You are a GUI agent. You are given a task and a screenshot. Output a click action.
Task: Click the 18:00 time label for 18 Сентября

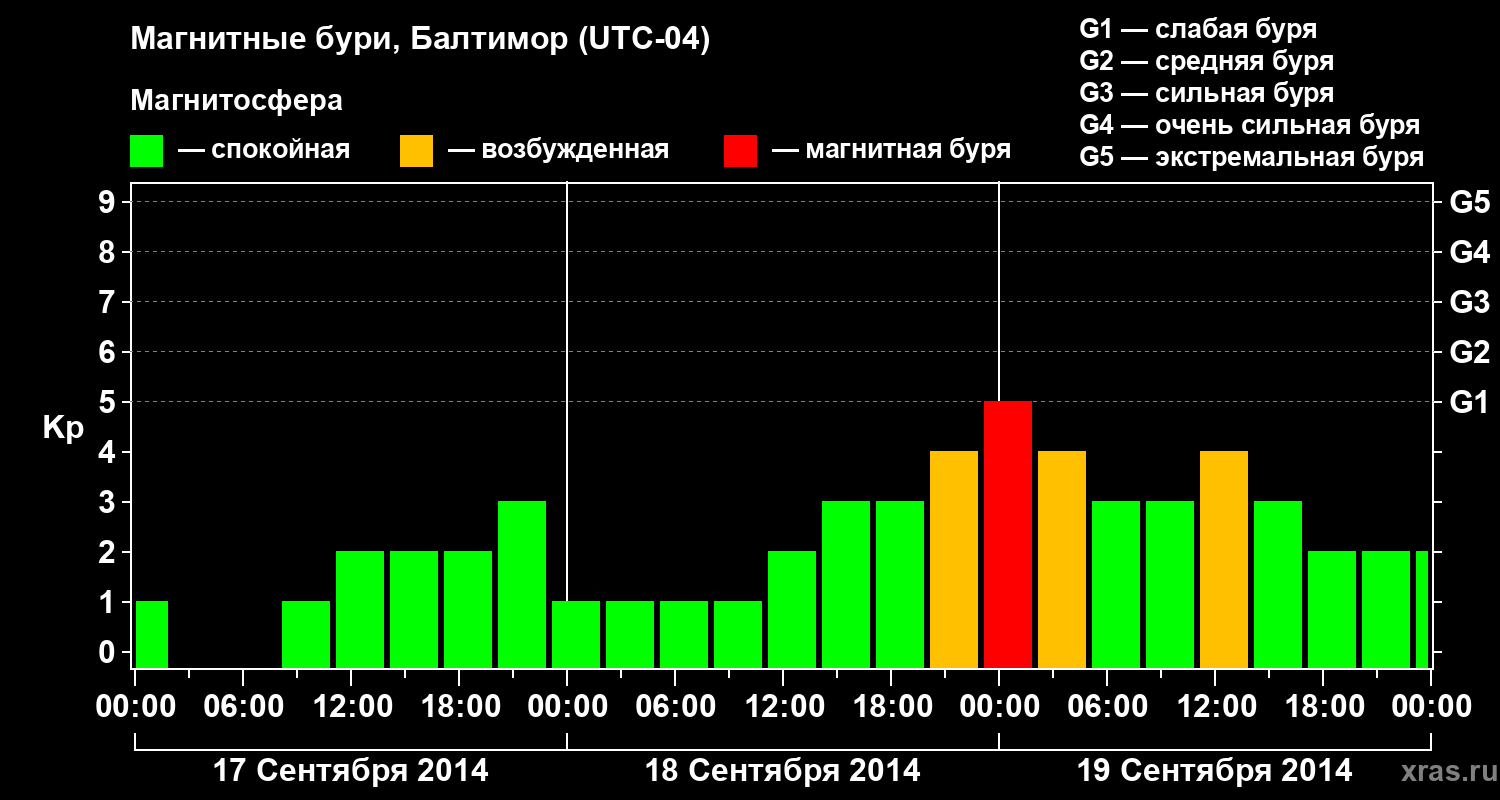click(891, 707)
